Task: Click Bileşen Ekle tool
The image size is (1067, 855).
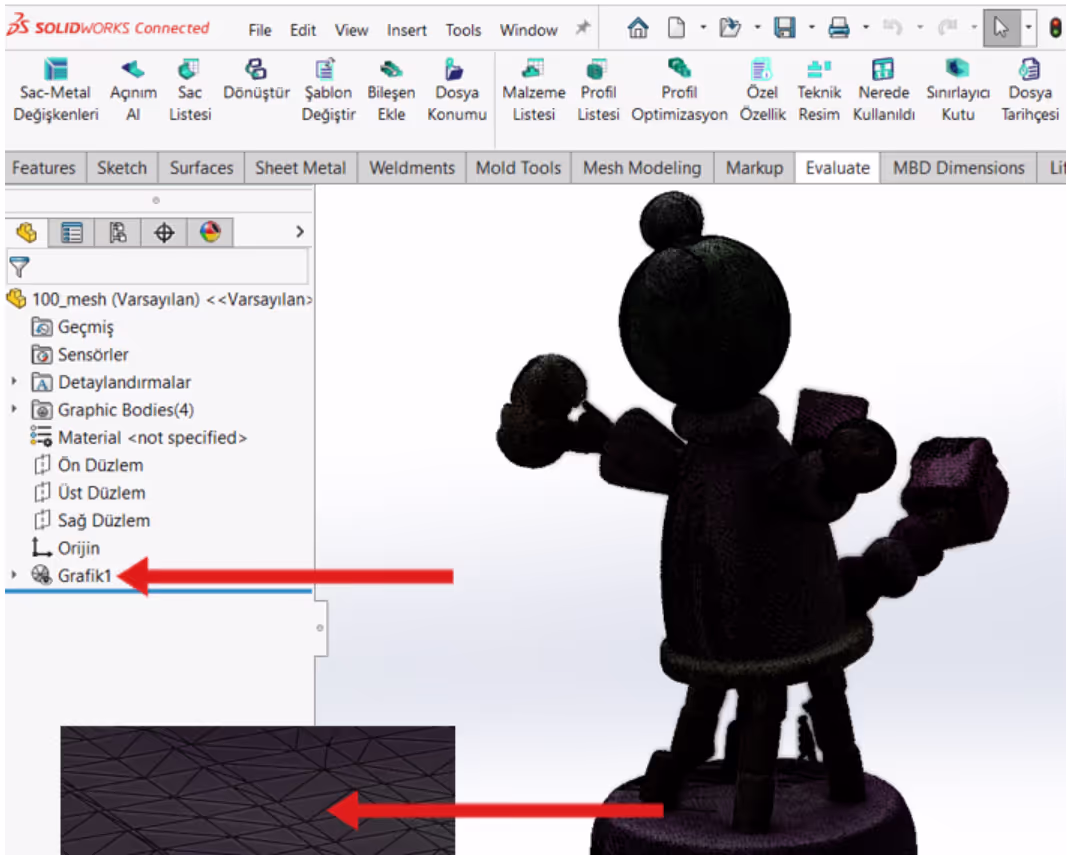Action: pyautogui.click(x=391, y=90)
